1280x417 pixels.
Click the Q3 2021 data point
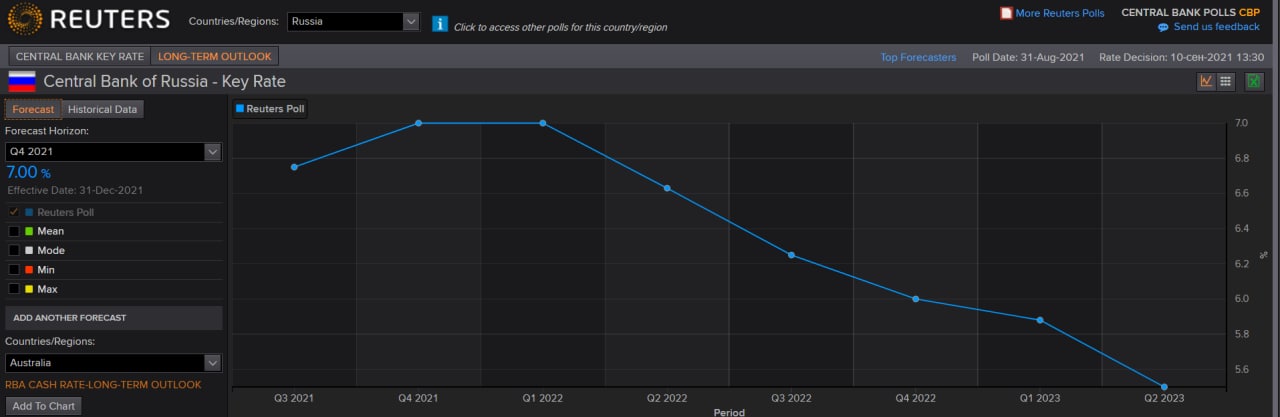(294, 167)
